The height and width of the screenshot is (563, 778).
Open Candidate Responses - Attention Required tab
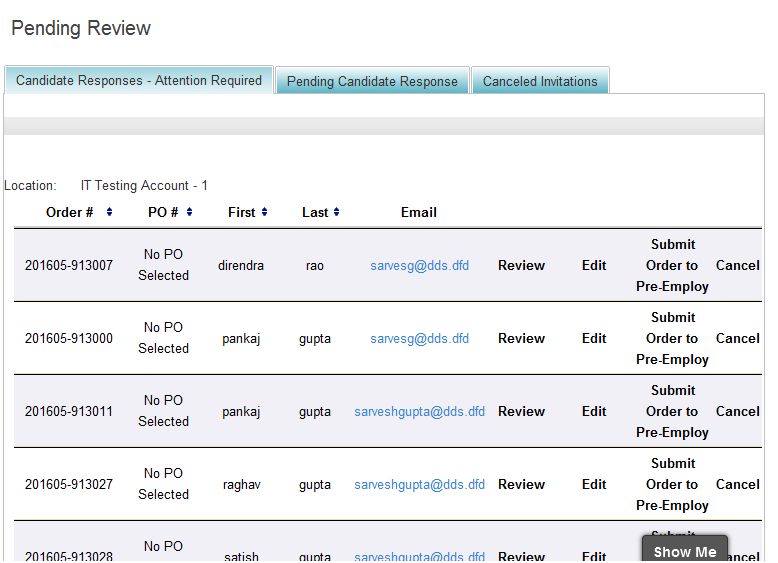tap(139, 80)
